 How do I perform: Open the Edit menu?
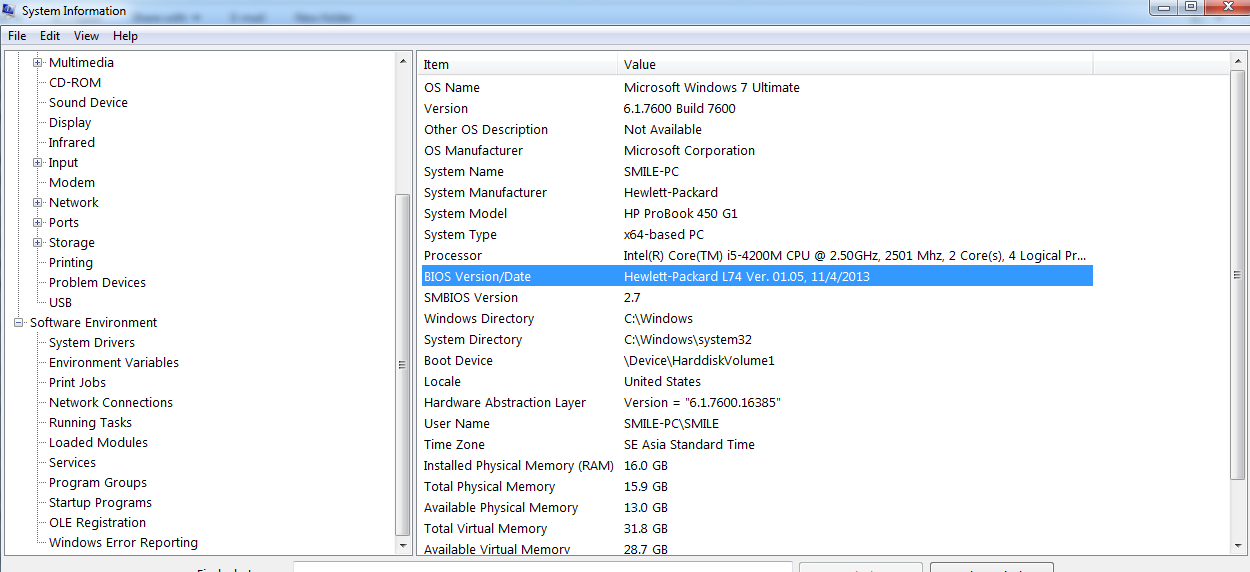point(50,36)
